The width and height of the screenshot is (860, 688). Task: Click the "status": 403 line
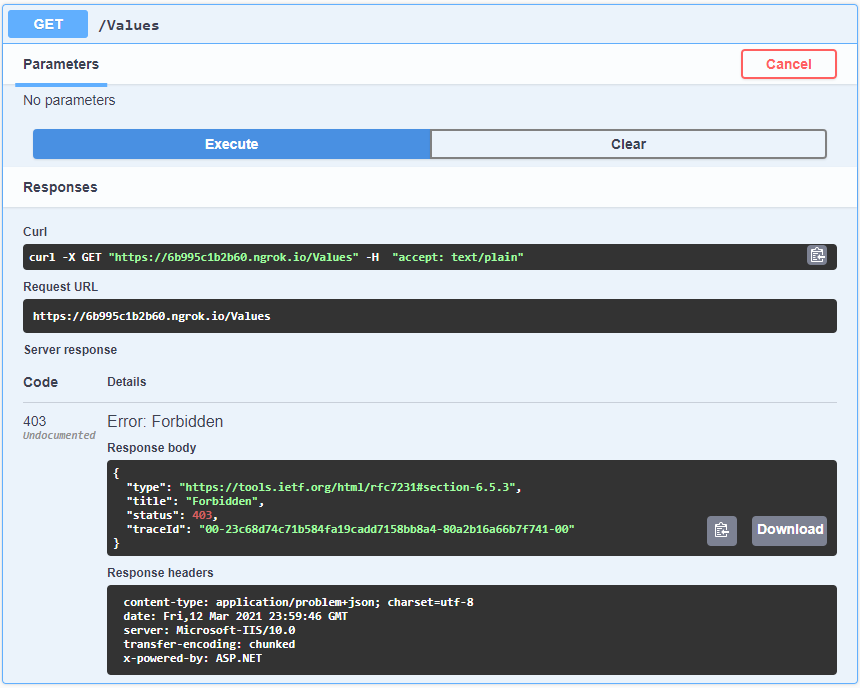[172, 515]
